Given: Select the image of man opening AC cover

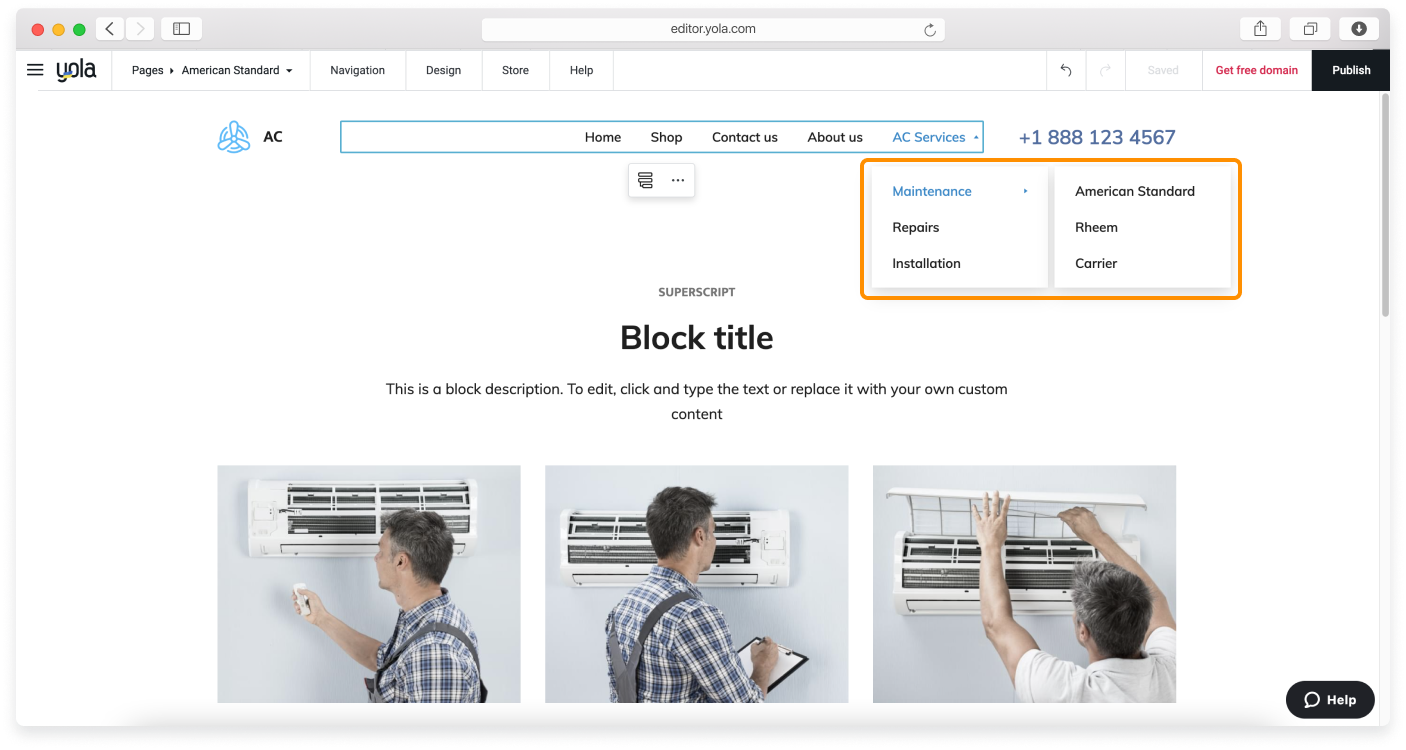Looking at the screenshot, I should point(1024,584).
